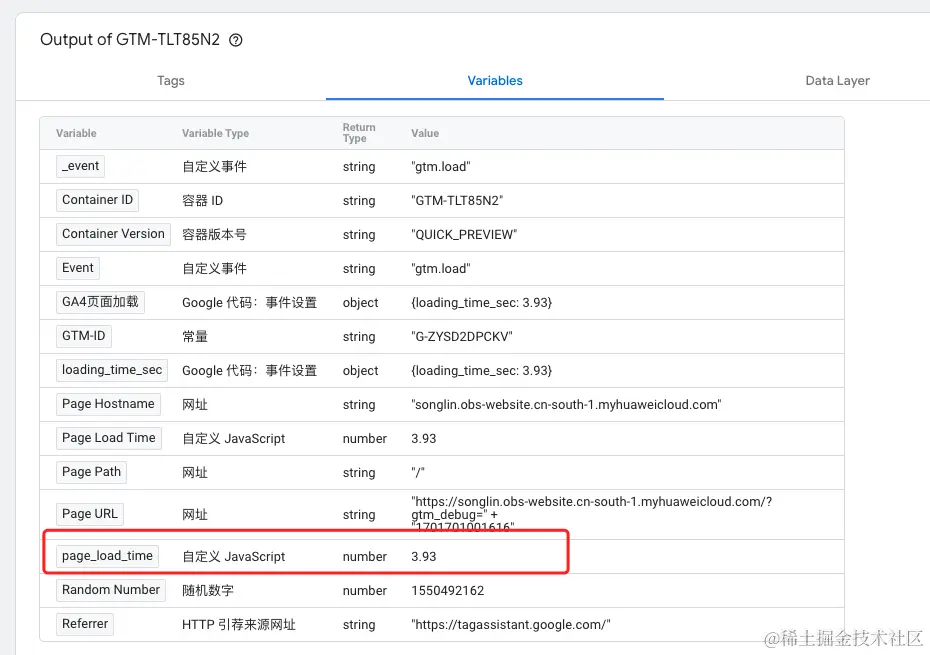Select the Random Number value 1550492162
This screenshot has height=655, width=930.
click(448, 591)
